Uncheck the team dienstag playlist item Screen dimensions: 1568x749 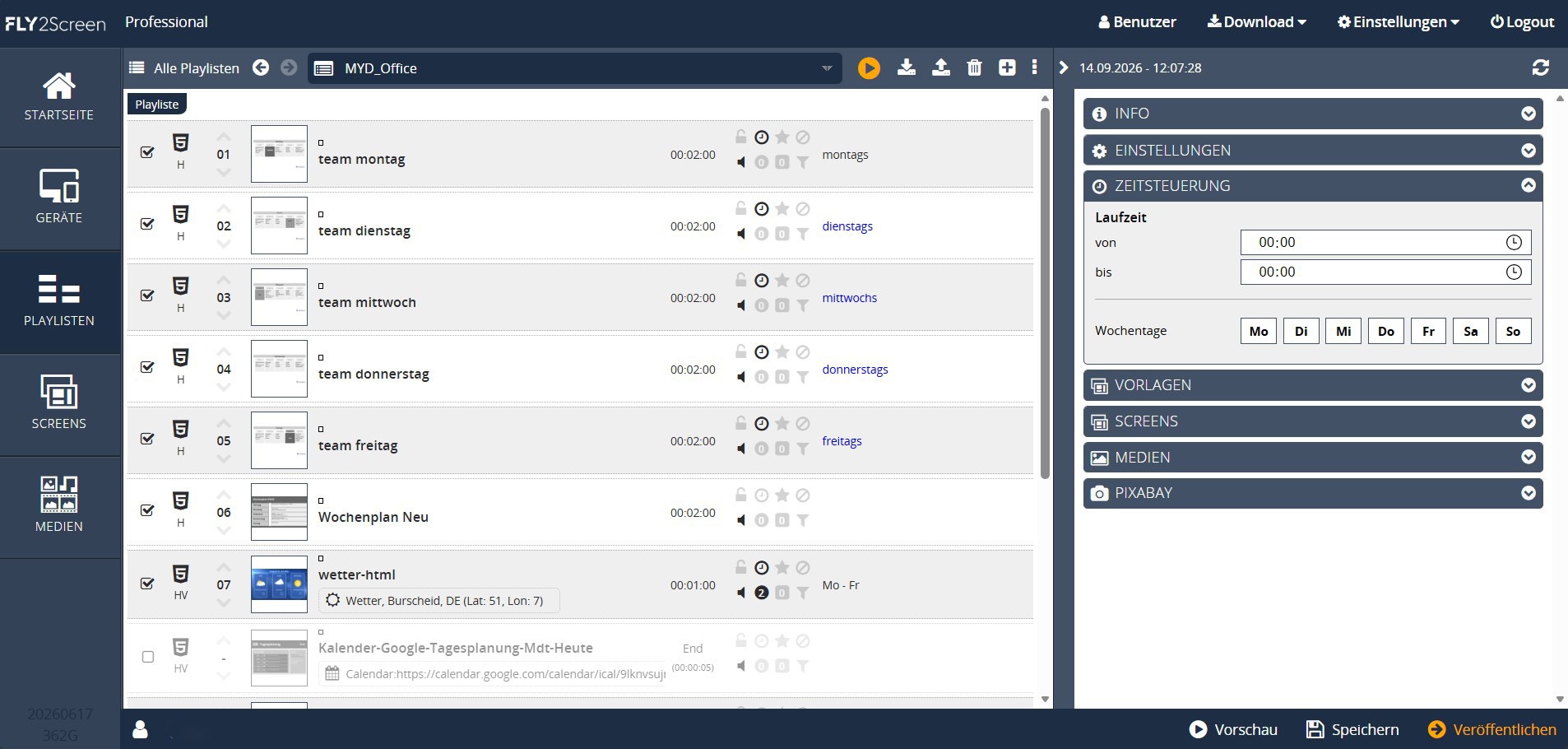147,224
